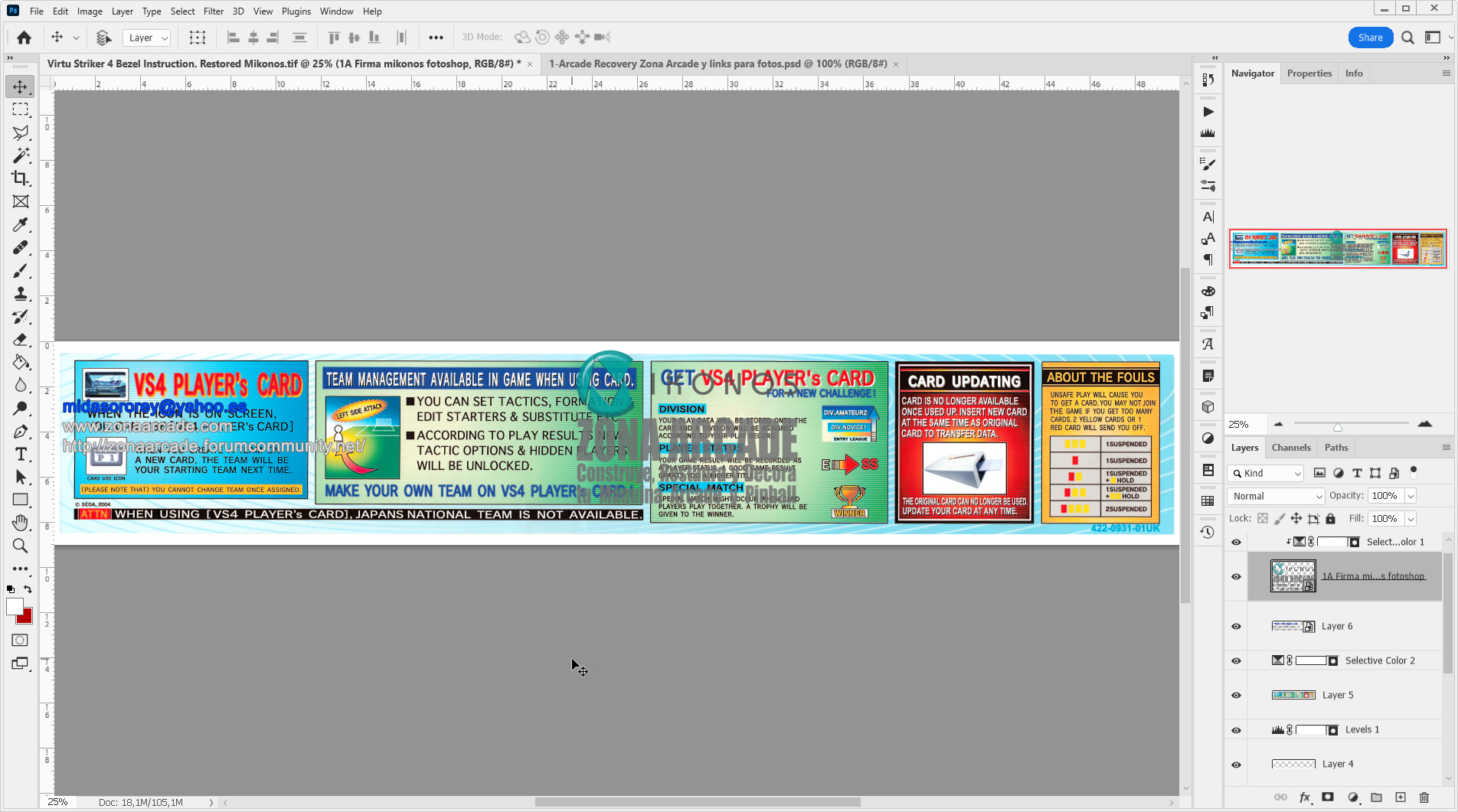Select the Zoom tool

coord(21,546)
